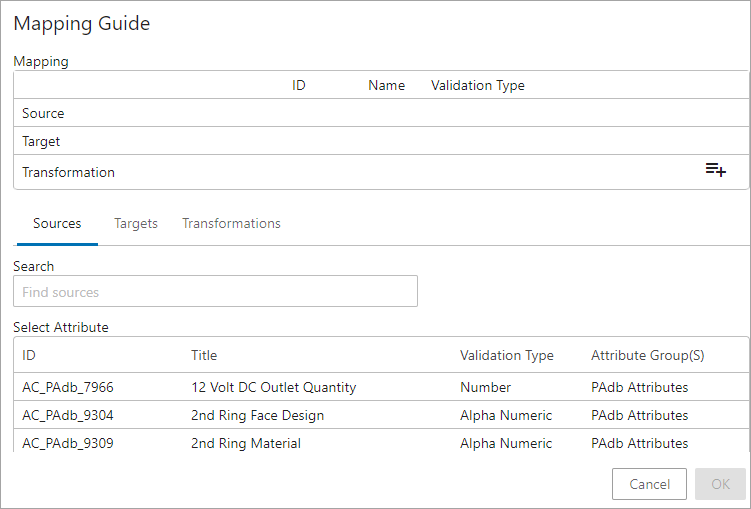Click the Name header in Mapping table
The height and width of the screenshot is (509, 751).
[387, 85]
